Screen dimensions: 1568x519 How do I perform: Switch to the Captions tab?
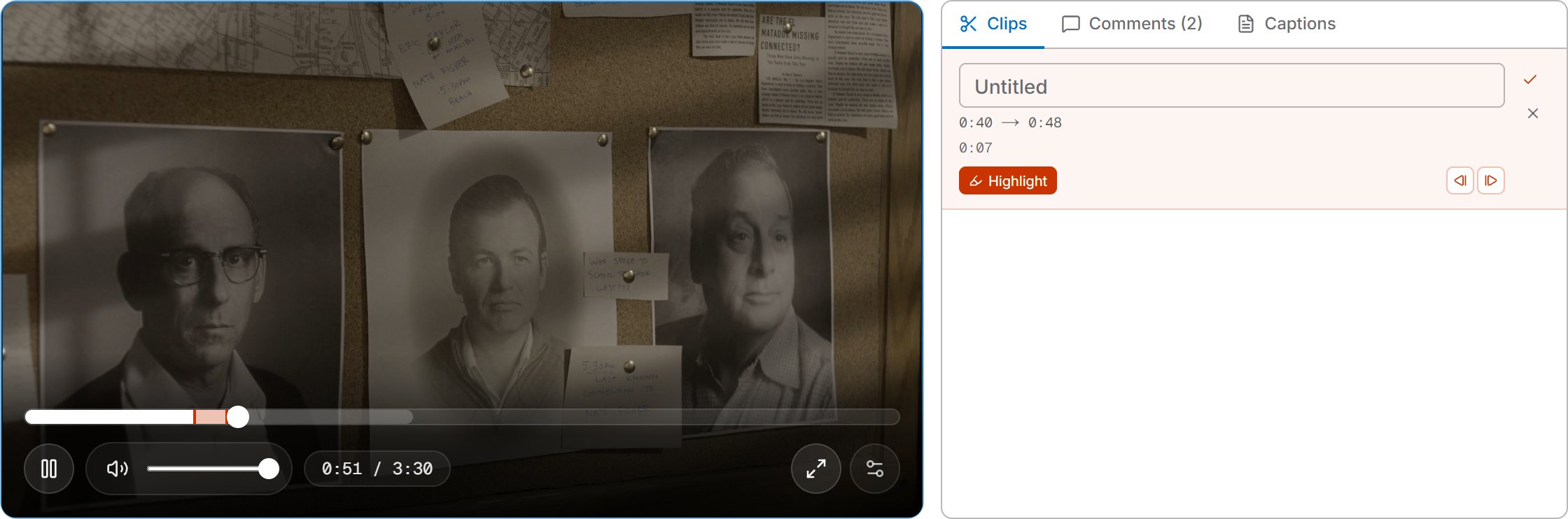[1287, 24]
